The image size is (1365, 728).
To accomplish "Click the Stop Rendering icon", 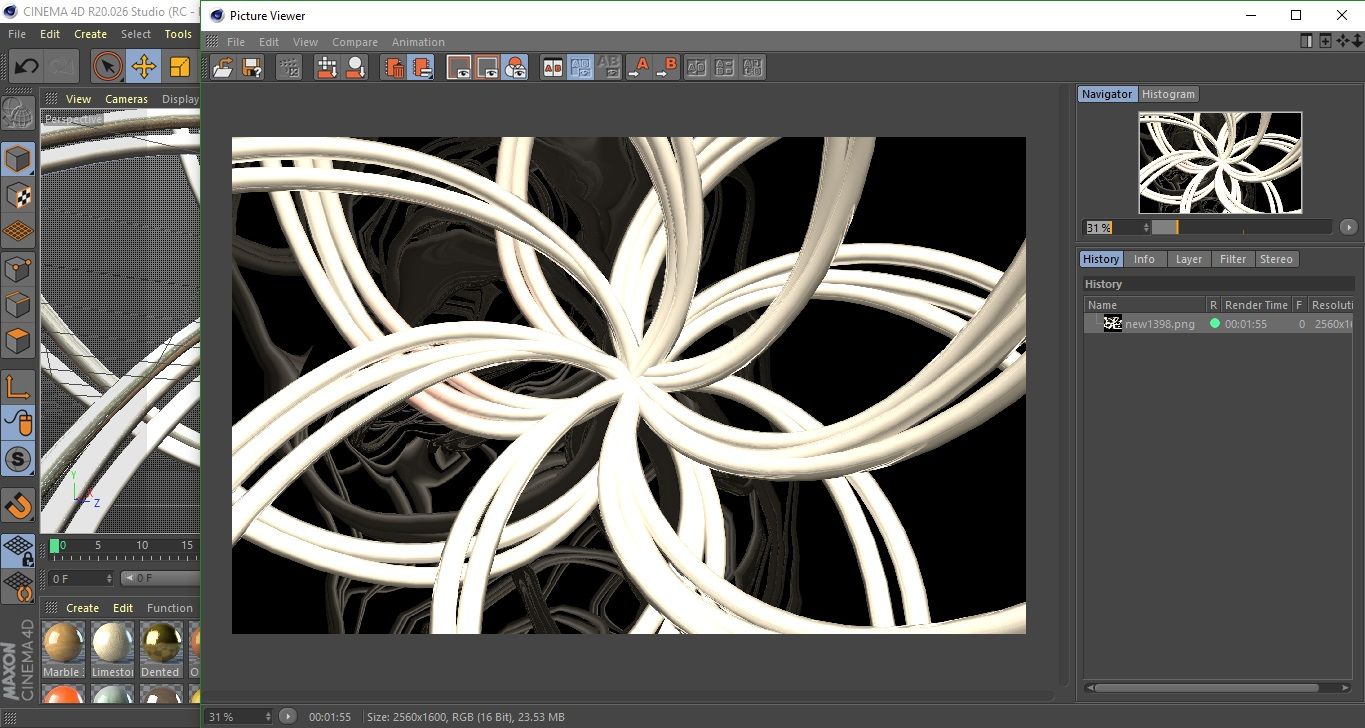I will pyautogui.click(x=289, y=67).
